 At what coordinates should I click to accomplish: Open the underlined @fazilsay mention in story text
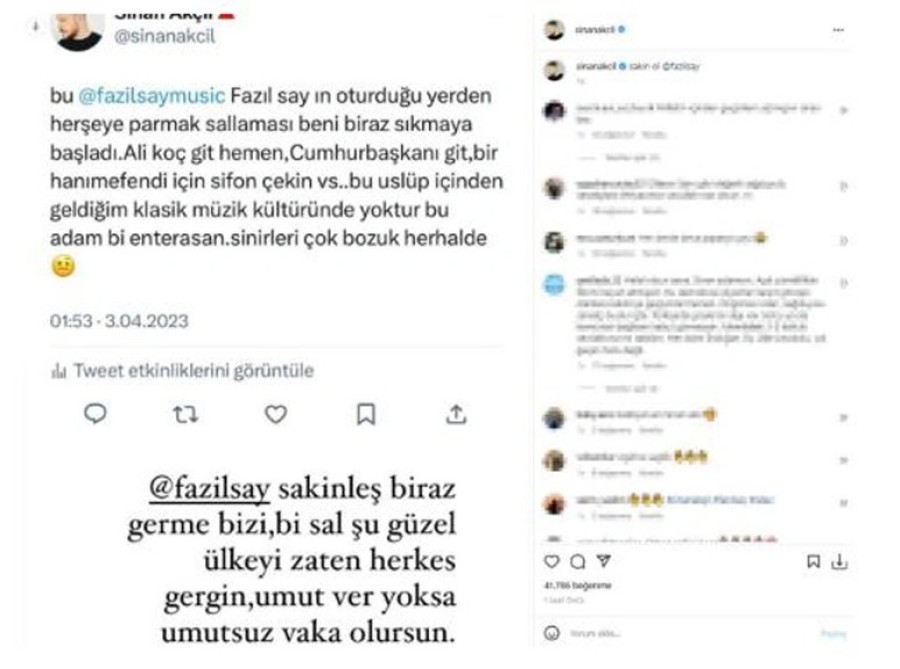point(209,489)
